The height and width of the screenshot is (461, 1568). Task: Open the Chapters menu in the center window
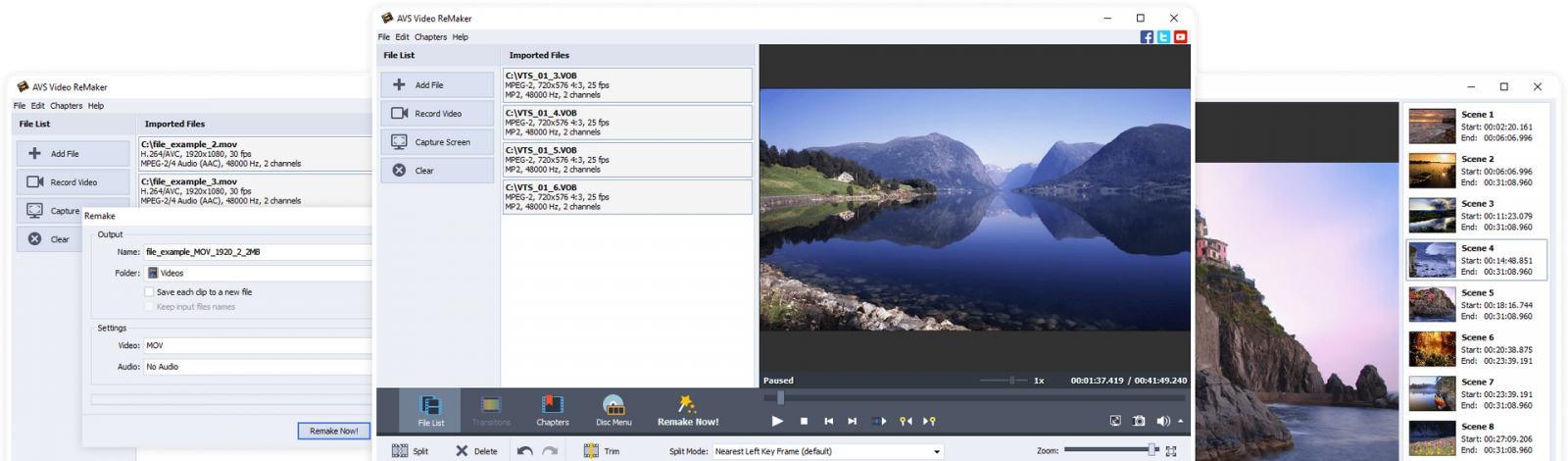pyautogui.click(x=430, y=37)
